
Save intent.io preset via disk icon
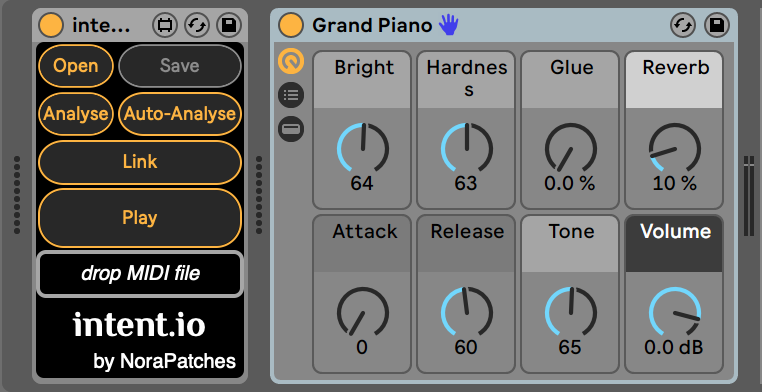[x=229, y=25]
